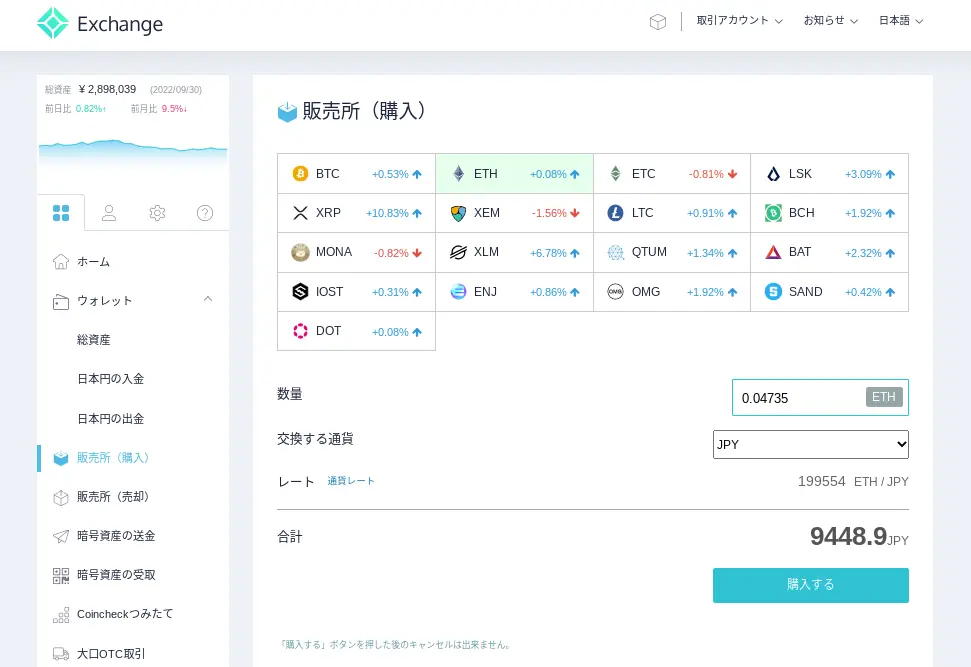This screenshot has width=971, height=667.
Task: Click the home icon in sidebar
Action: pos(61,262)
